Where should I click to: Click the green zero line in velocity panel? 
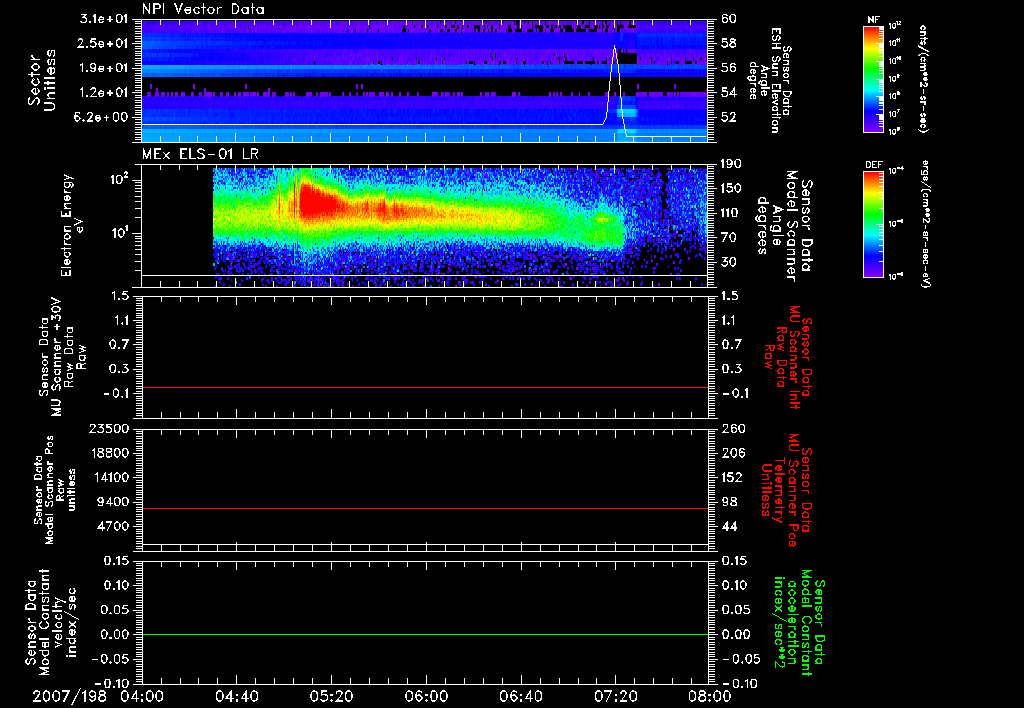pos(424,634)
